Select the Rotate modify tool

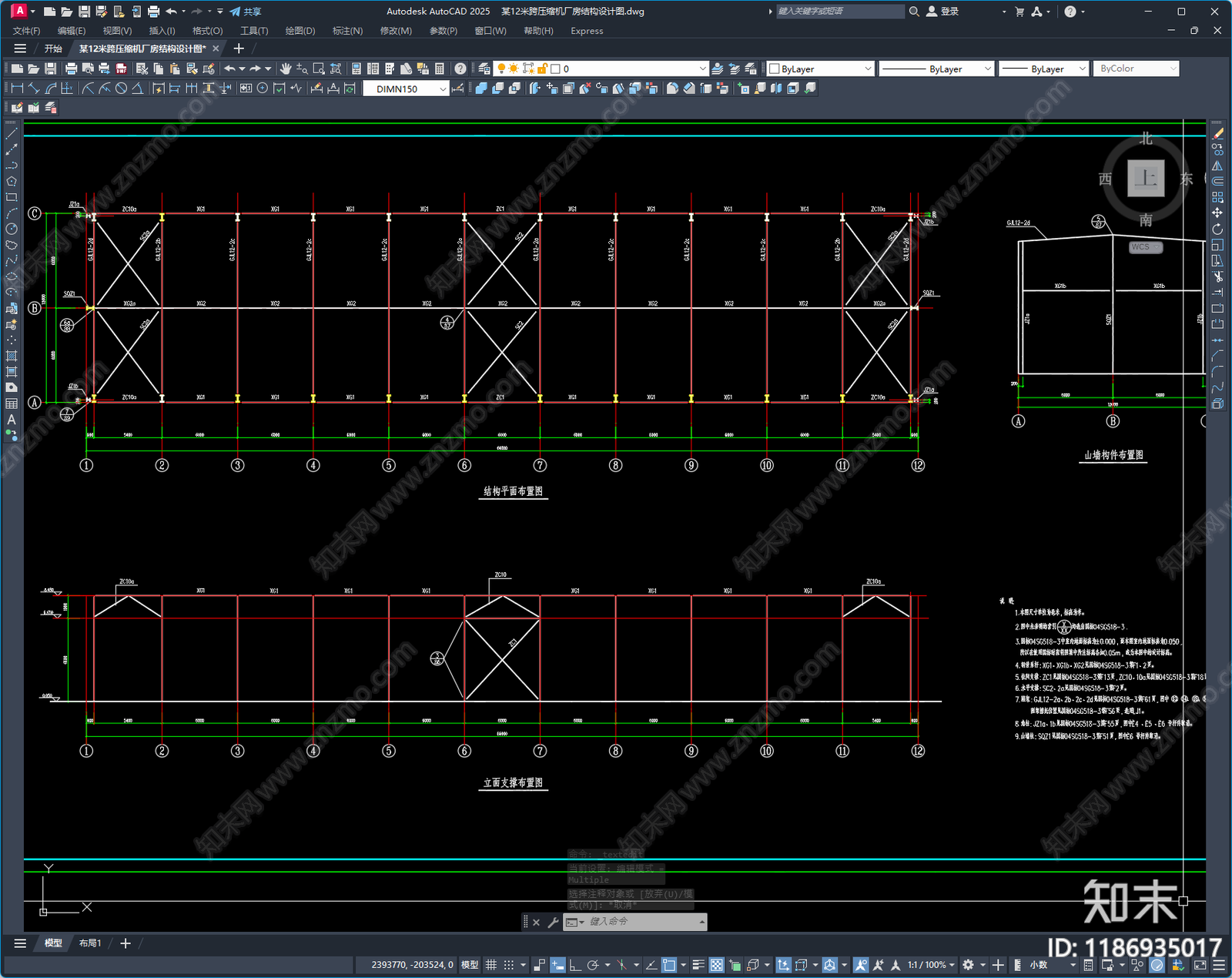[1217, 229]
